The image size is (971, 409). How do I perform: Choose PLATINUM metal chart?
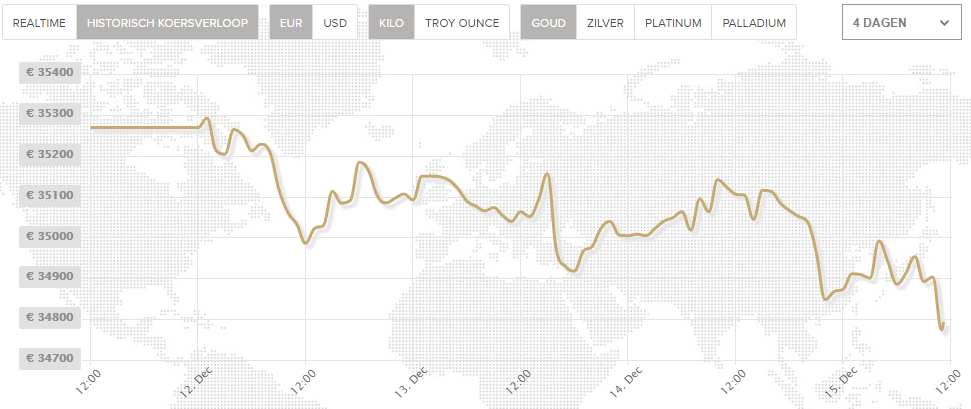click(x=673, y=22)
